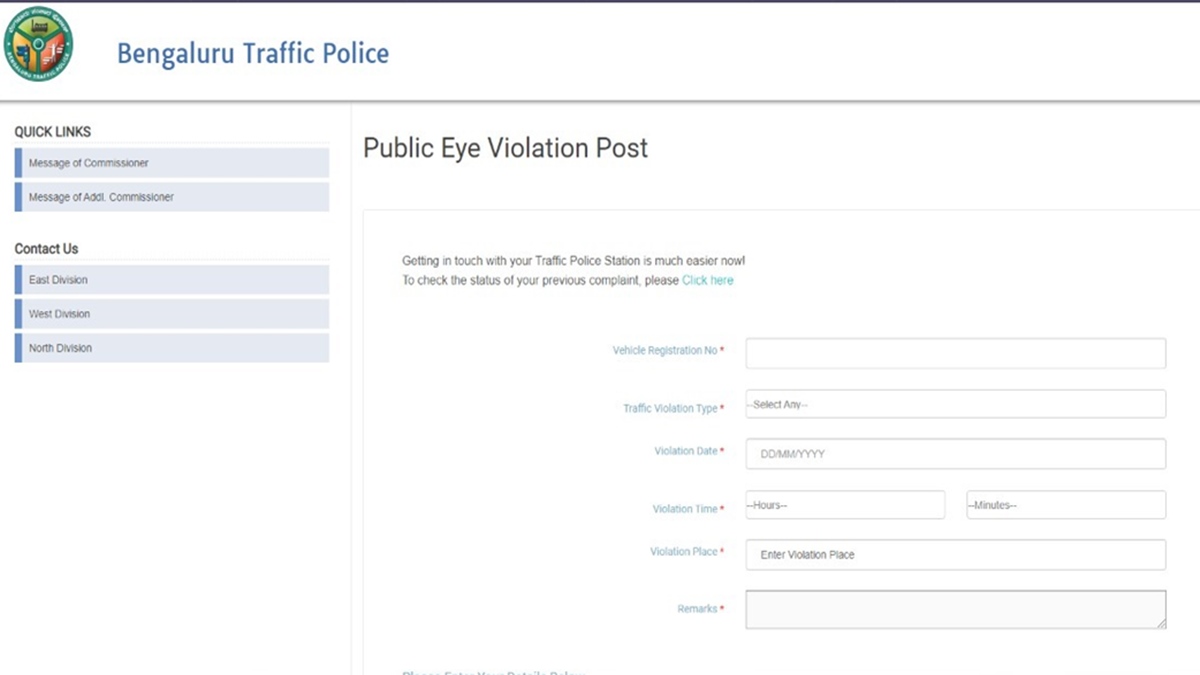Open the Minutes dropdown for Violation Time
Image resolution: width=1200 pixels, height=675 pixels.
tap(1065, 504)
